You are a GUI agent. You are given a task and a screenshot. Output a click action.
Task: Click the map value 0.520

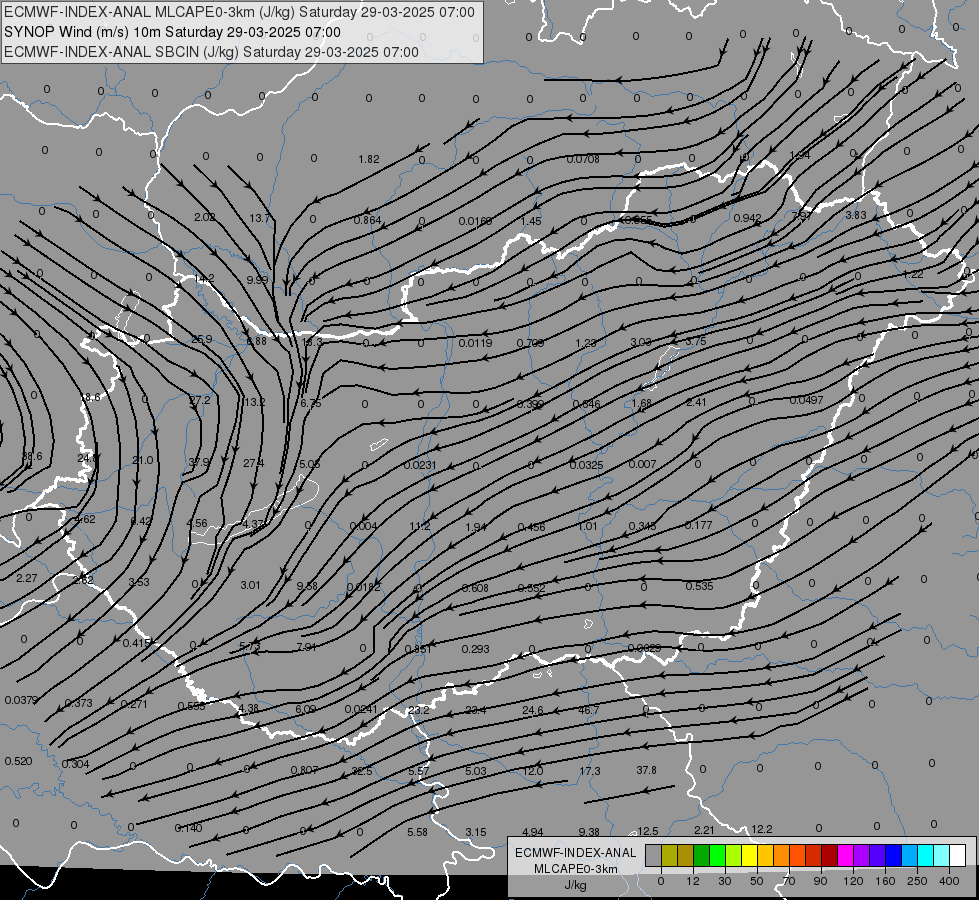pos(18,761)
